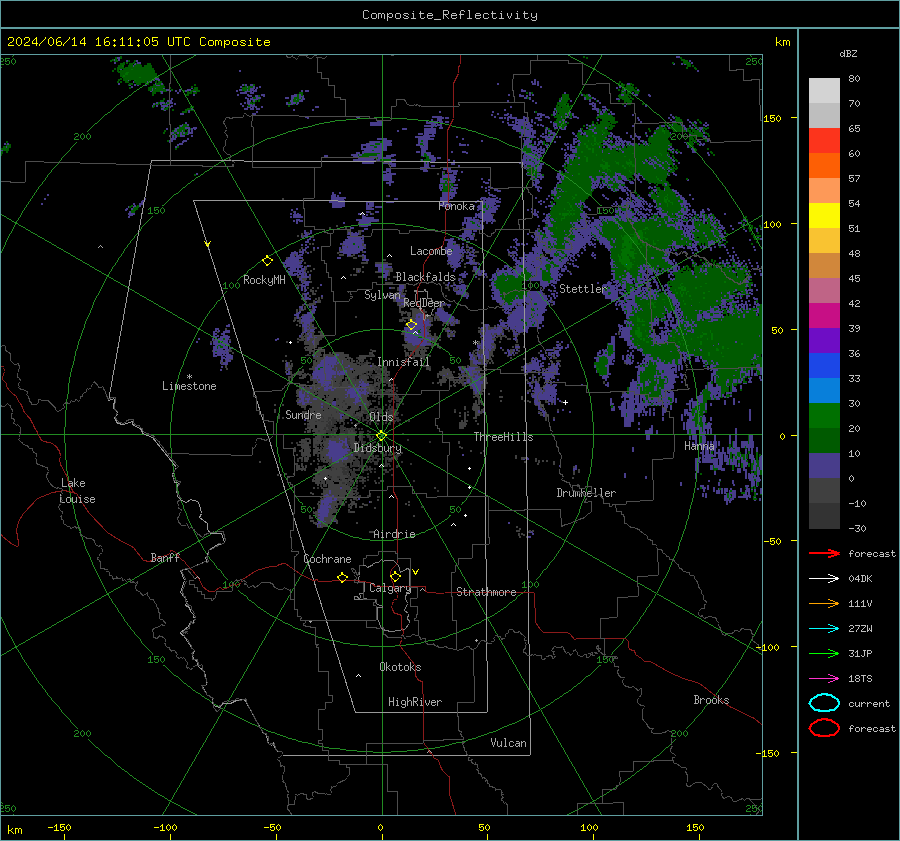
Task: Click the red forecast arrow in legend
Action: click(x=824, y=553)
